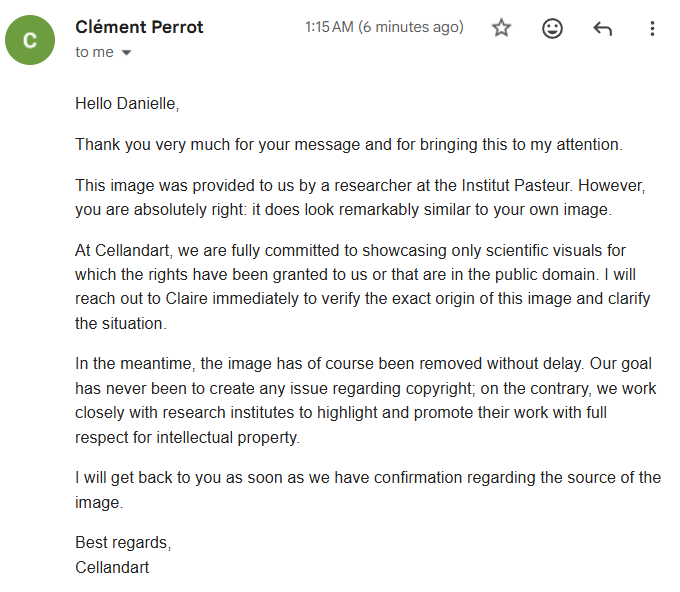Expand recipient details arrow beside "to me"
Image resolution: width=680 pixels, height=592 pixels.
point(126,53)
